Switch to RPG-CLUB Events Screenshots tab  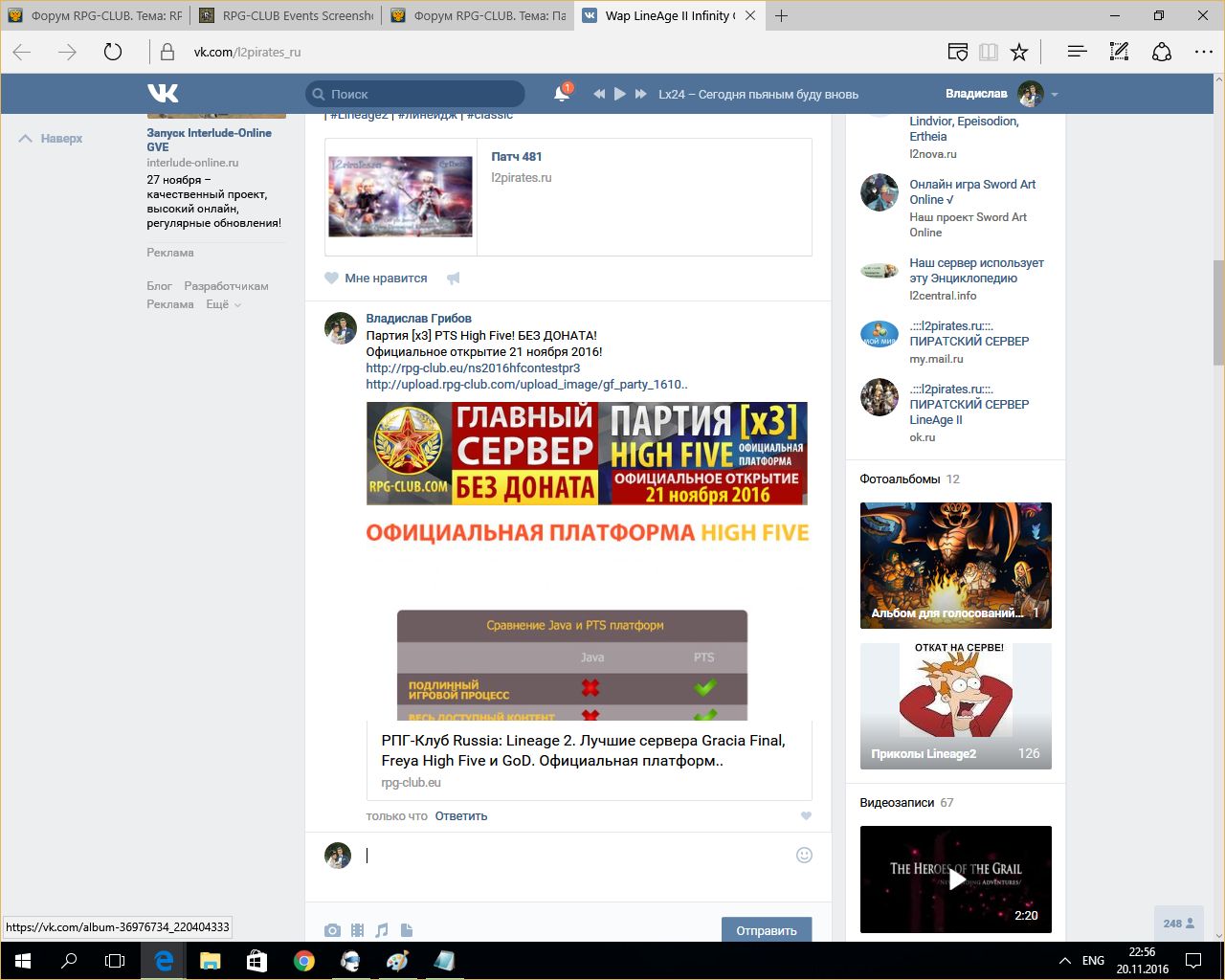click(x=287, y=15)
